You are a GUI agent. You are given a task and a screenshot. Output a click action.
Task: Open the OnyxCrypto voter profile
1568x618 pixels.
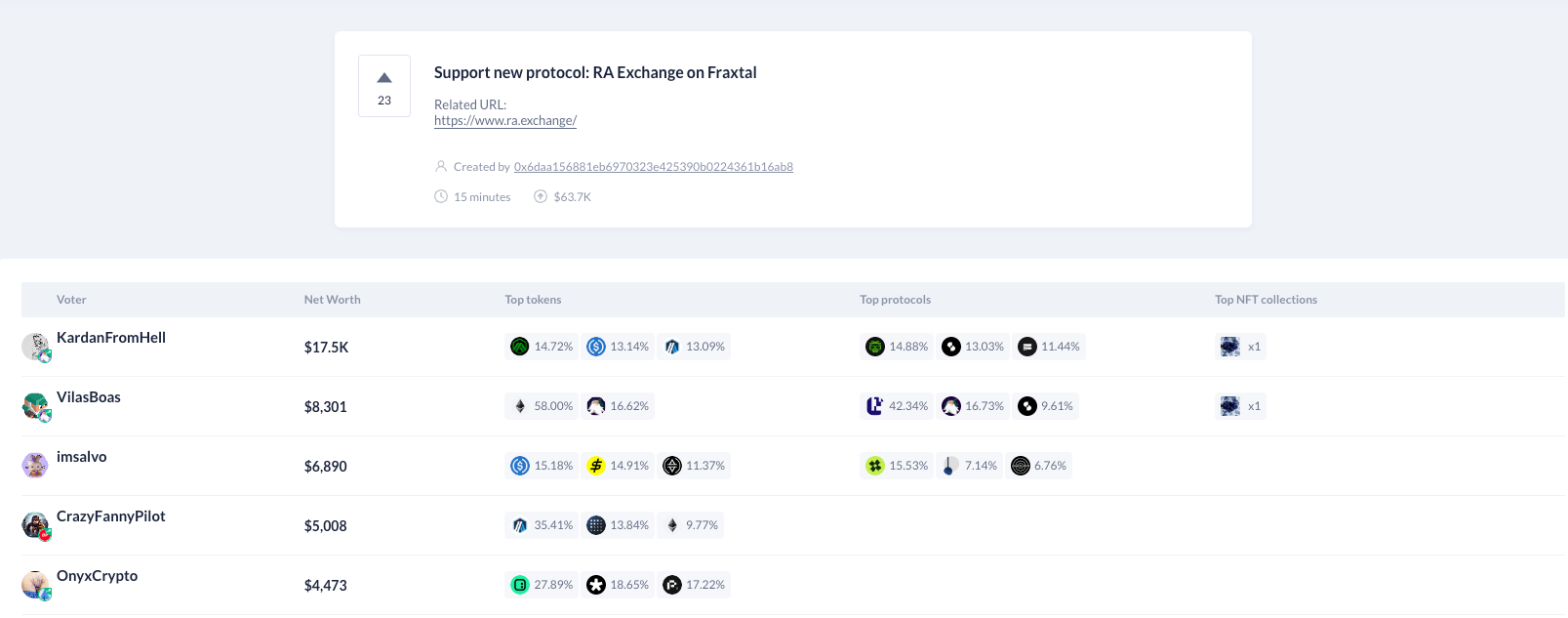coord(97,576)
